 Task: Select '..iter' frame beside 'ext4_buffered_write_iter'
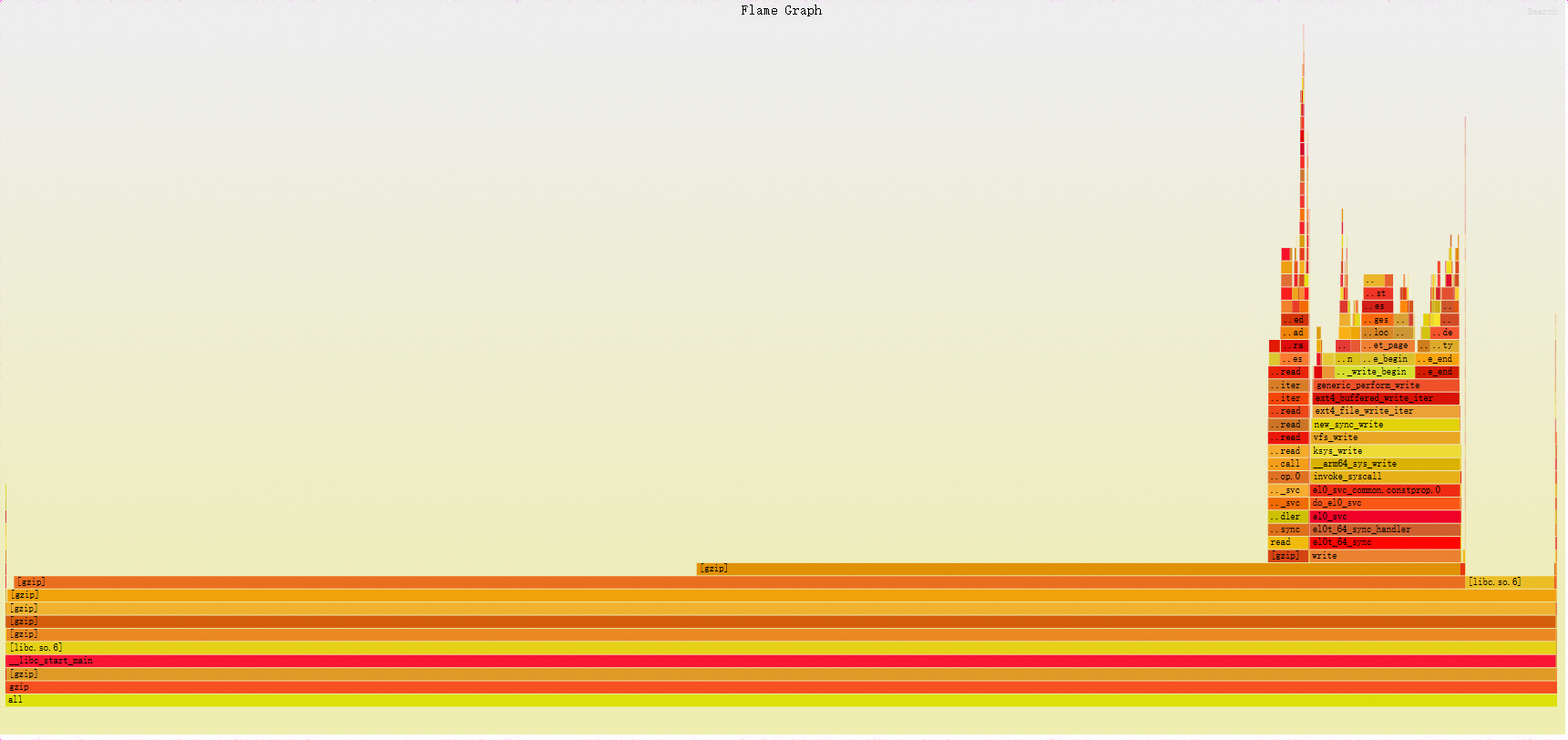(x=1288, y=398)
